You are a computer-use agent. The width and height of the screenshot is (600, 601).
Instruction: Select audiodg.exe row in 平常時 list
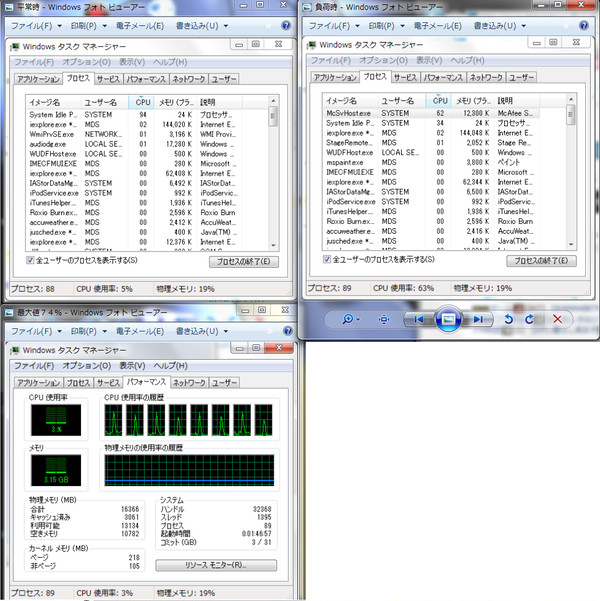pos(134,144)
